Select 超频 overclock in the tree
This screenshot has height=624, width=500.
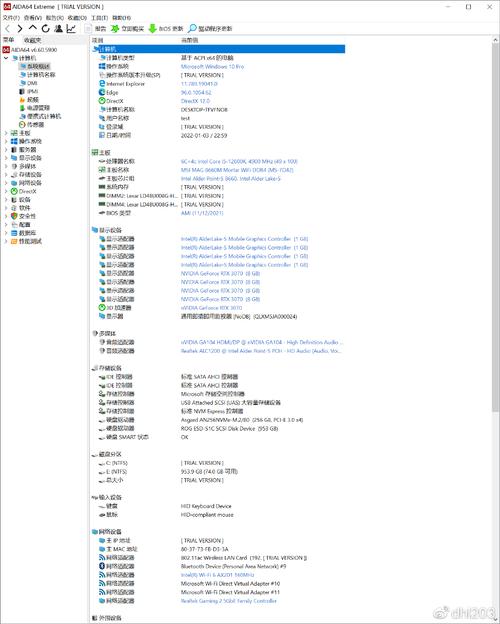coord(29,100)
